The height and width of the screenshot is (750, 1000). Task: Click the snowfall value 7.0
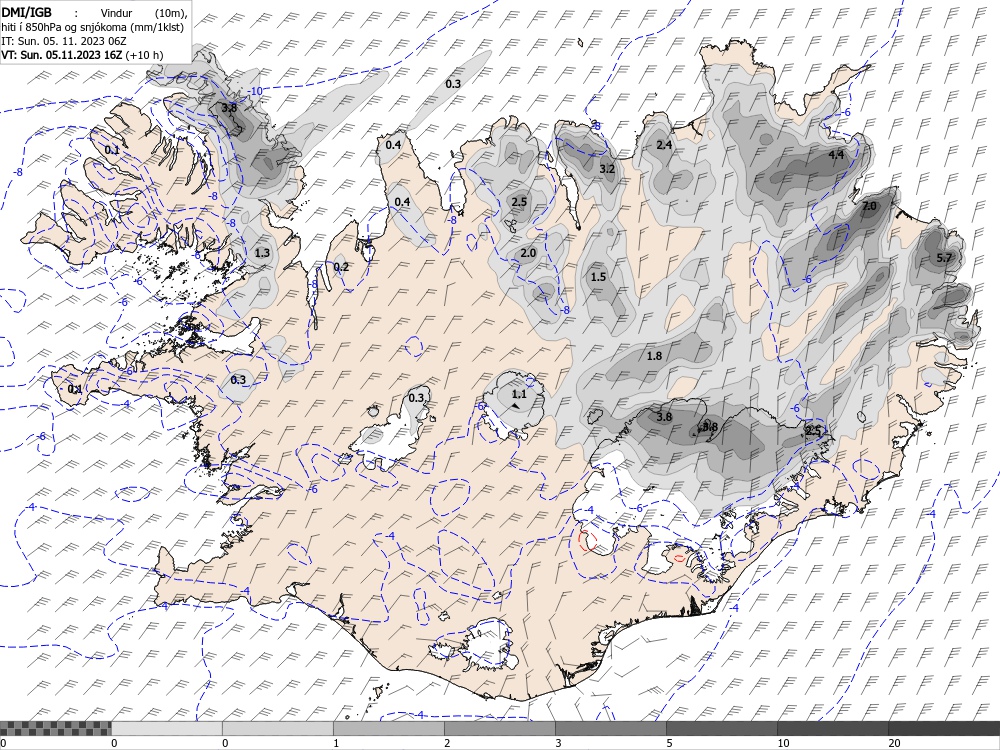pos(869,206)
